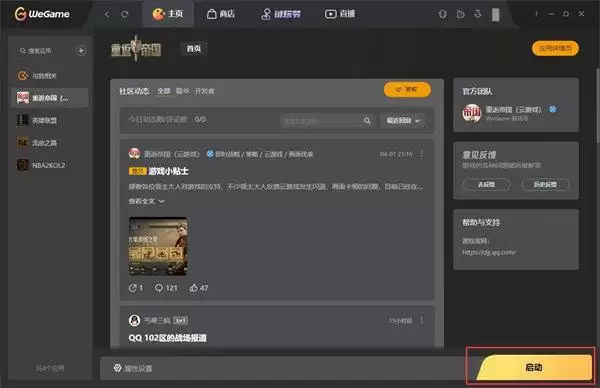The height and width of the screenshot is (388, 600).
Task: Open the 主页 home tab
Action: 168,14
